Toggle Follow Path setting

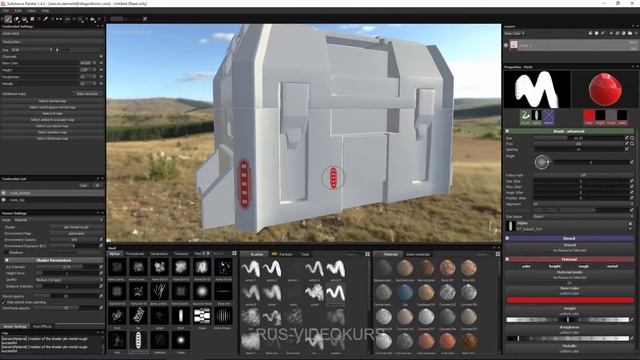tap(583, 175)
